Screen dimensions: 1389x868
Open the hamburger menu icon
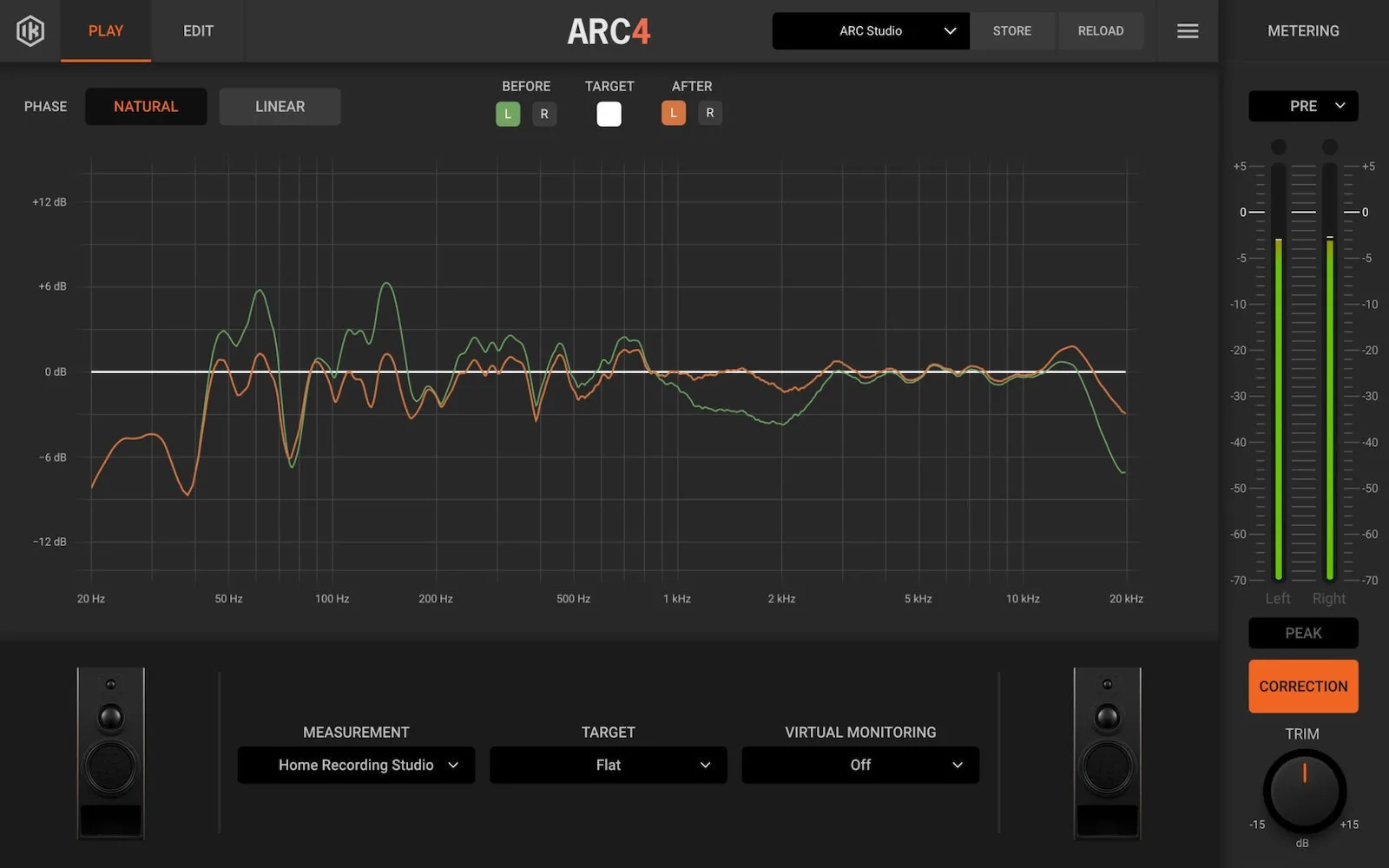[1188, 31]
